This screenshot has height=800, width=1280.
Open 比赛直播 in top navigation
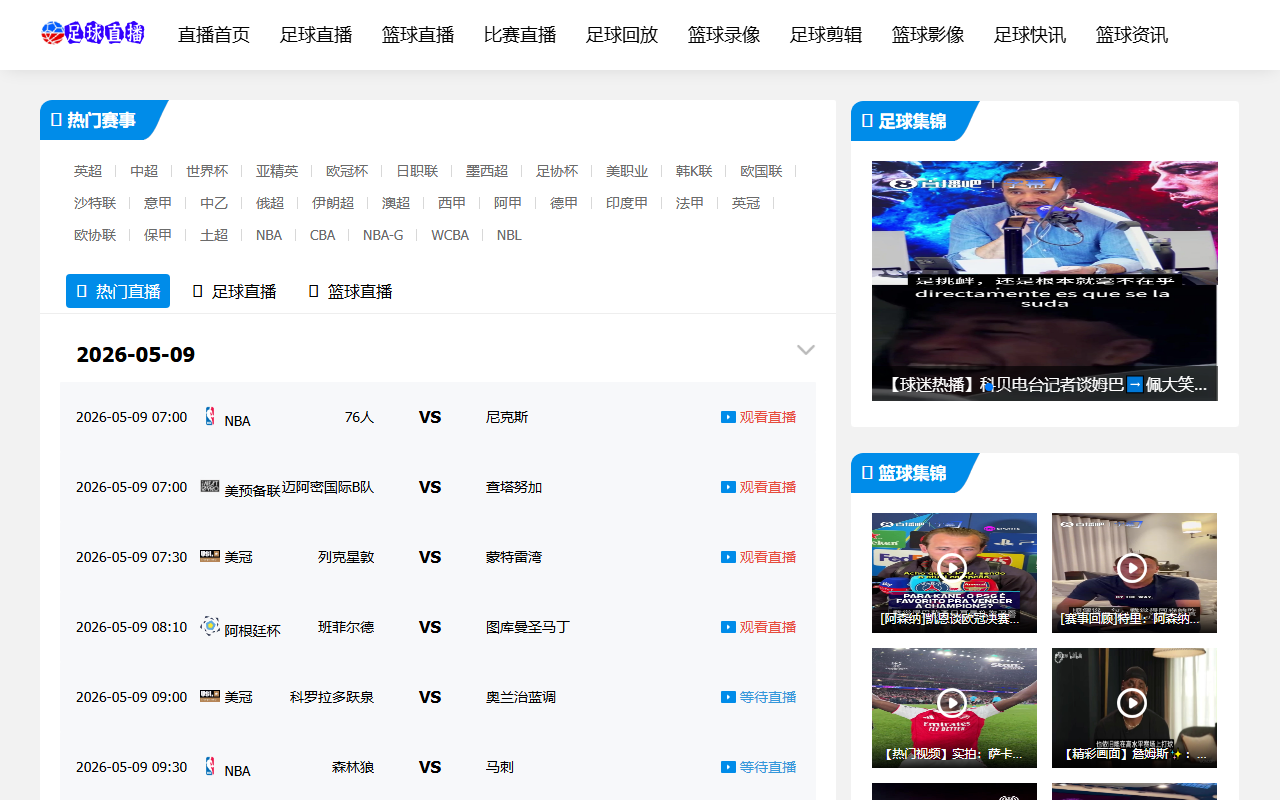coord(520,35)
